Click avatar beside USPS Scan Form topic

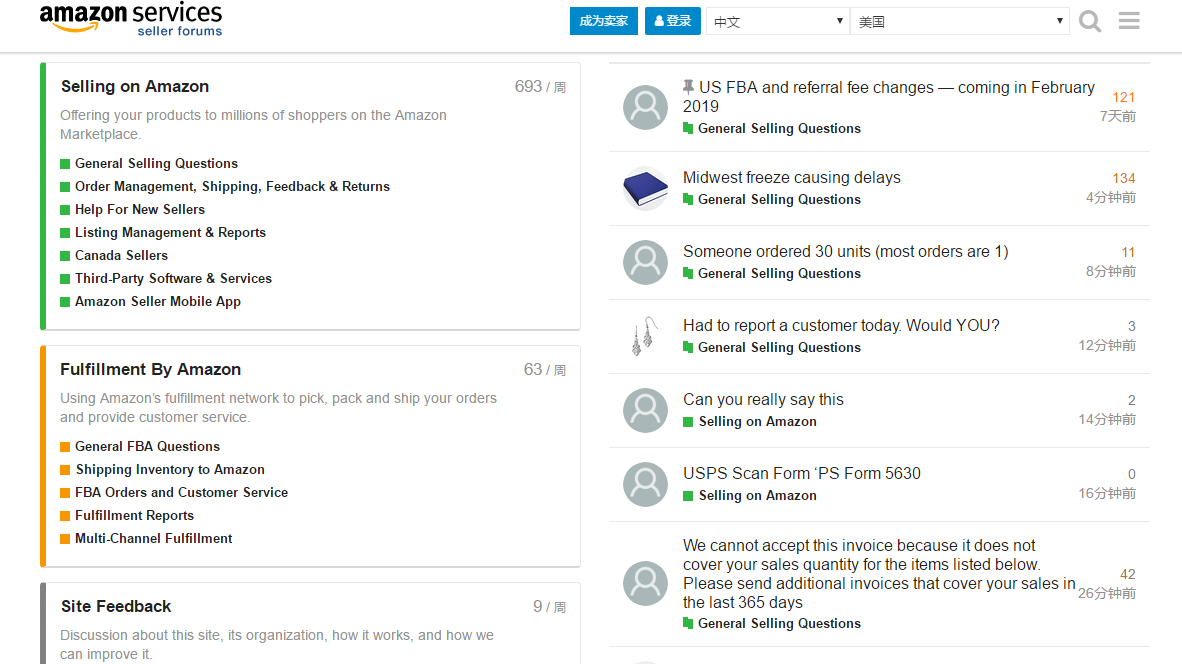[x=645, y=484]
